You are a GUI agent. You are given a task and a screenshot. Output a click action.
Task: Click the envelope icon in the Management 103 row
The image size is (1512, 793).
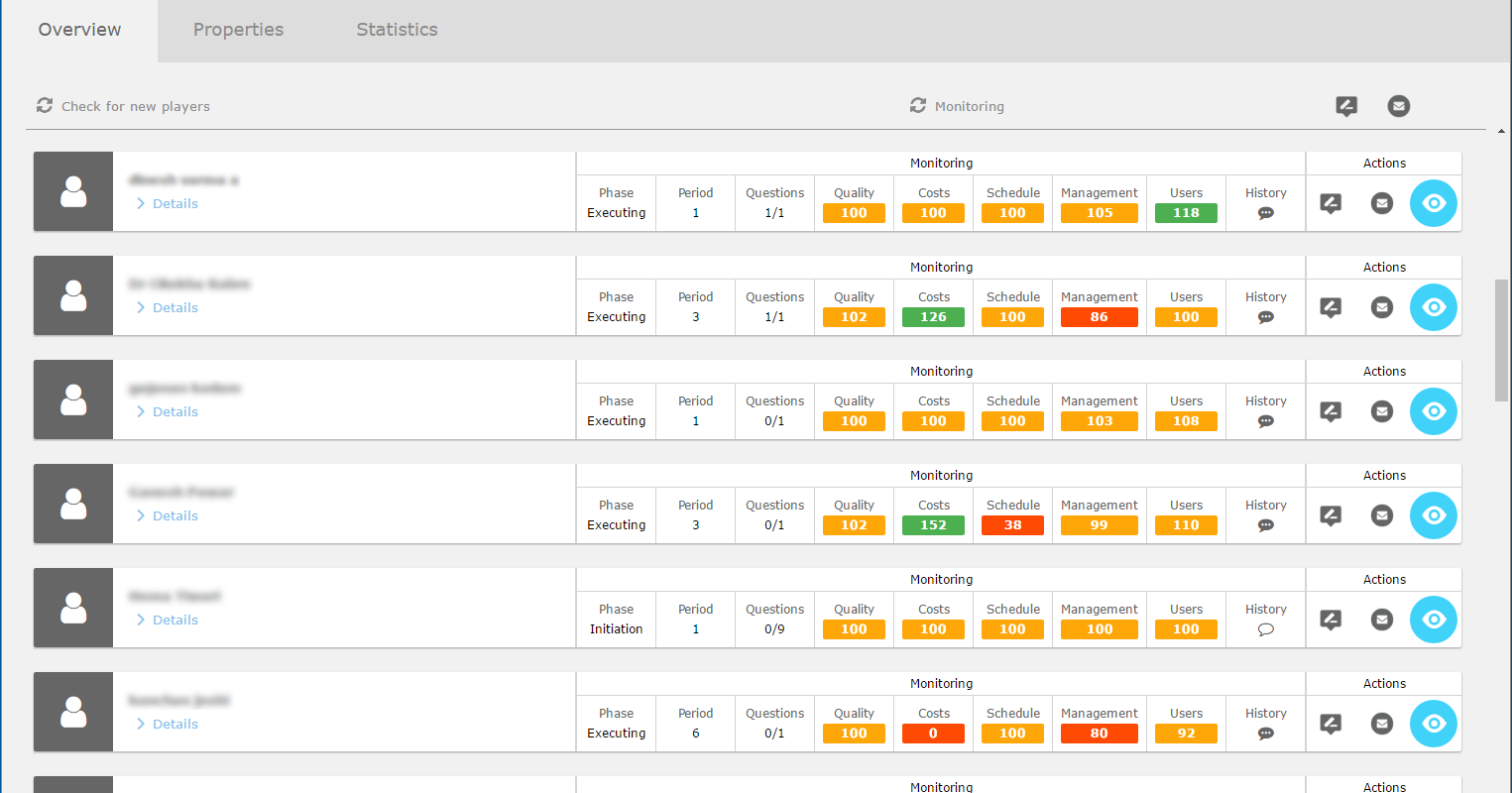click(1382, 411)
